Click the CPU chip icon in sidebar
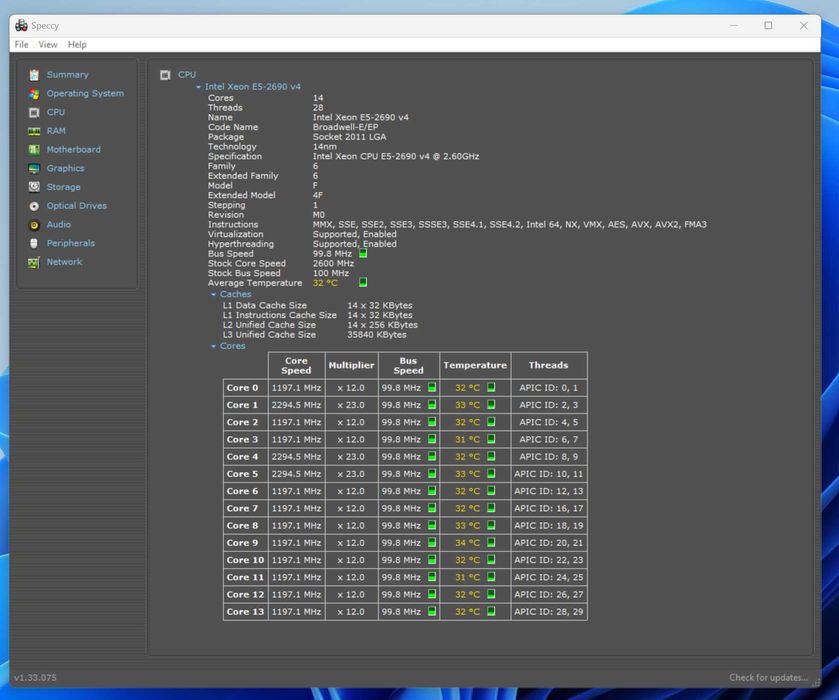Viewport: 839px width, 700px height. 34,112
